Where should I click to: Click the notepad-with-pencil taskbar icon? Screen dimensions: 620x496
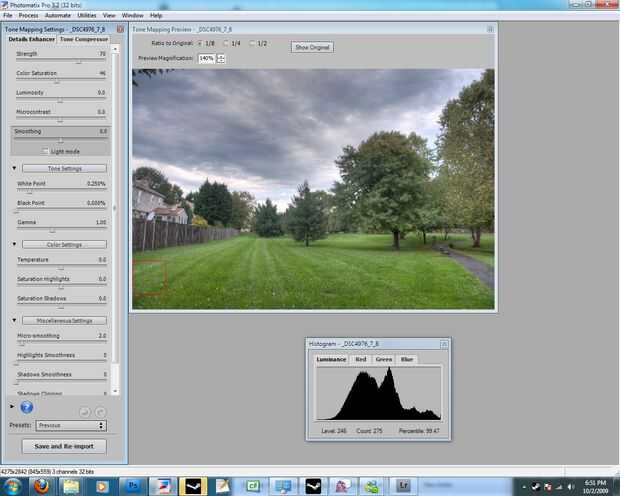pyautogui.click(x=222, y=486)
